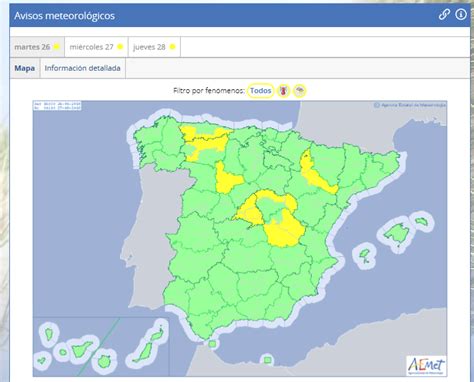Image resolution: width=474 pixels, height=382 pixels.
Task: Click the Mallorca island on the map
Action: pos(397,232)
